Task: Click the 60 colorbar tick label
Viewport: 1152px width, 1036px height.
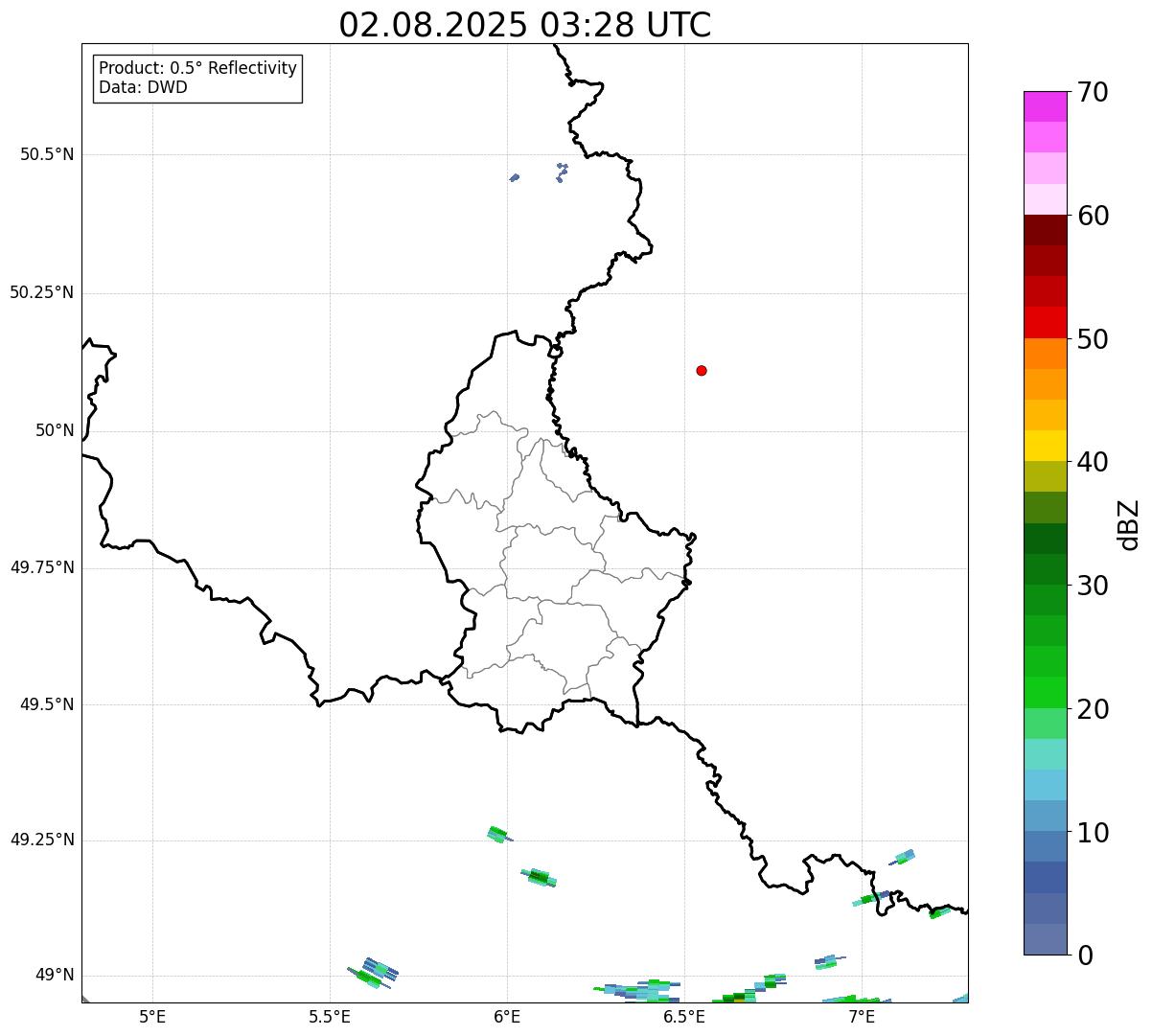Action: (x=1093, y=216)
